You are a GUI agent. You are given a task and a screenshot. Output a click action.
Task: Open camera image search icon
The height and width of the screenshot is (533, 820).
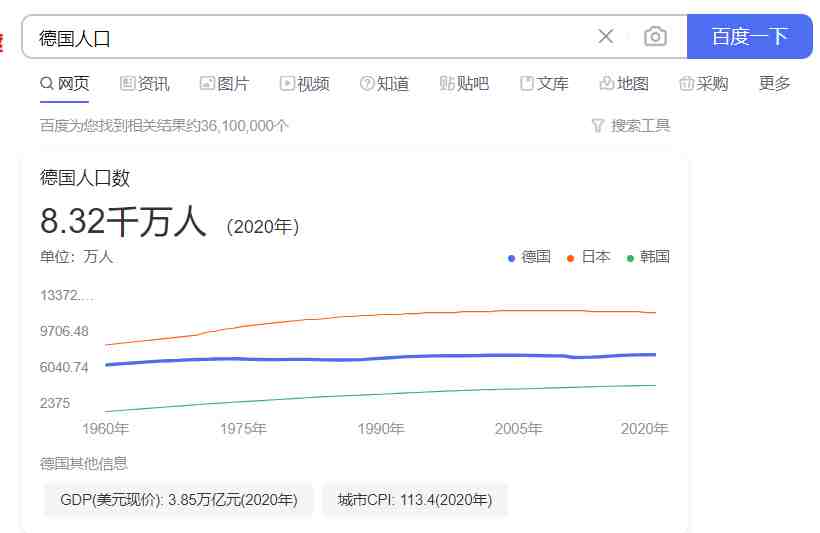(x=655, y=36)
